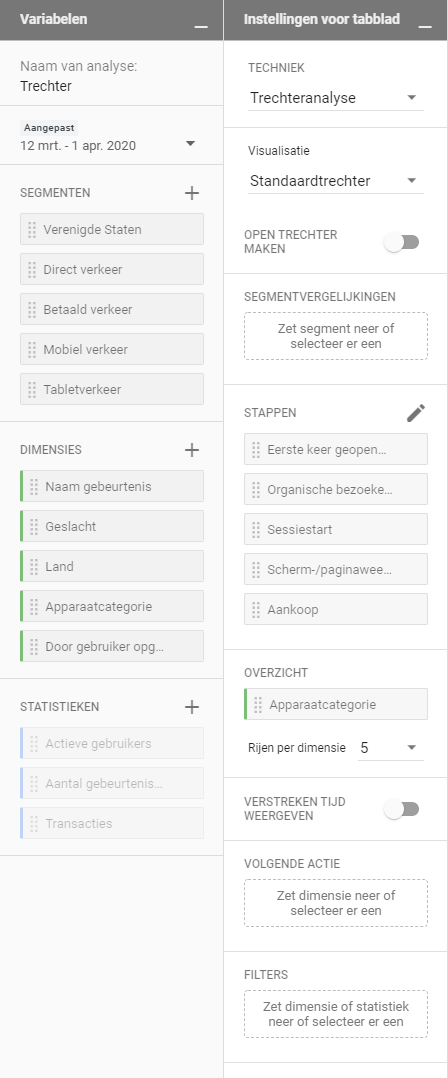Expand the date range selector

[190, 144]
